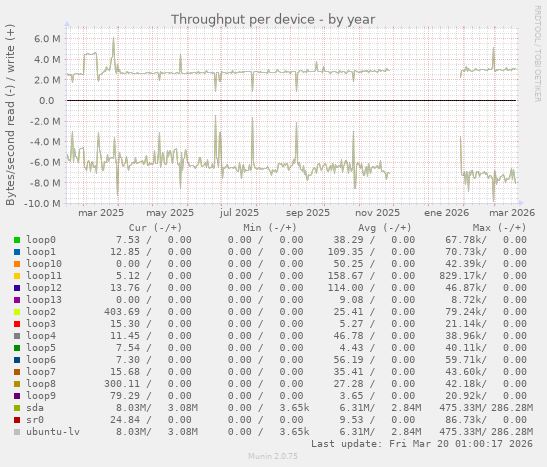Select the ubuntu-lv device label
This screenshot has width=547, height=467.
point(53,432)
